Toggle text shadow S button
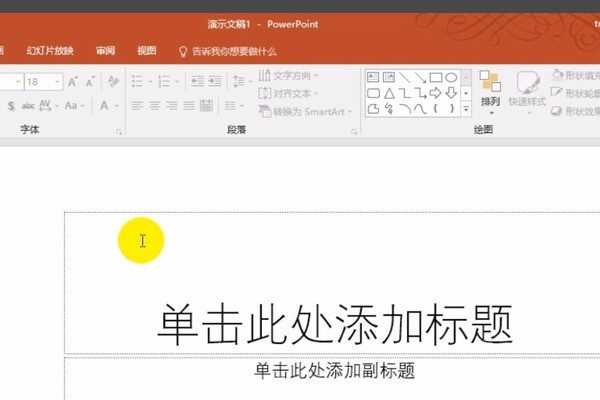Viewport: 600px width, 400px height. (x=11, y=106)
